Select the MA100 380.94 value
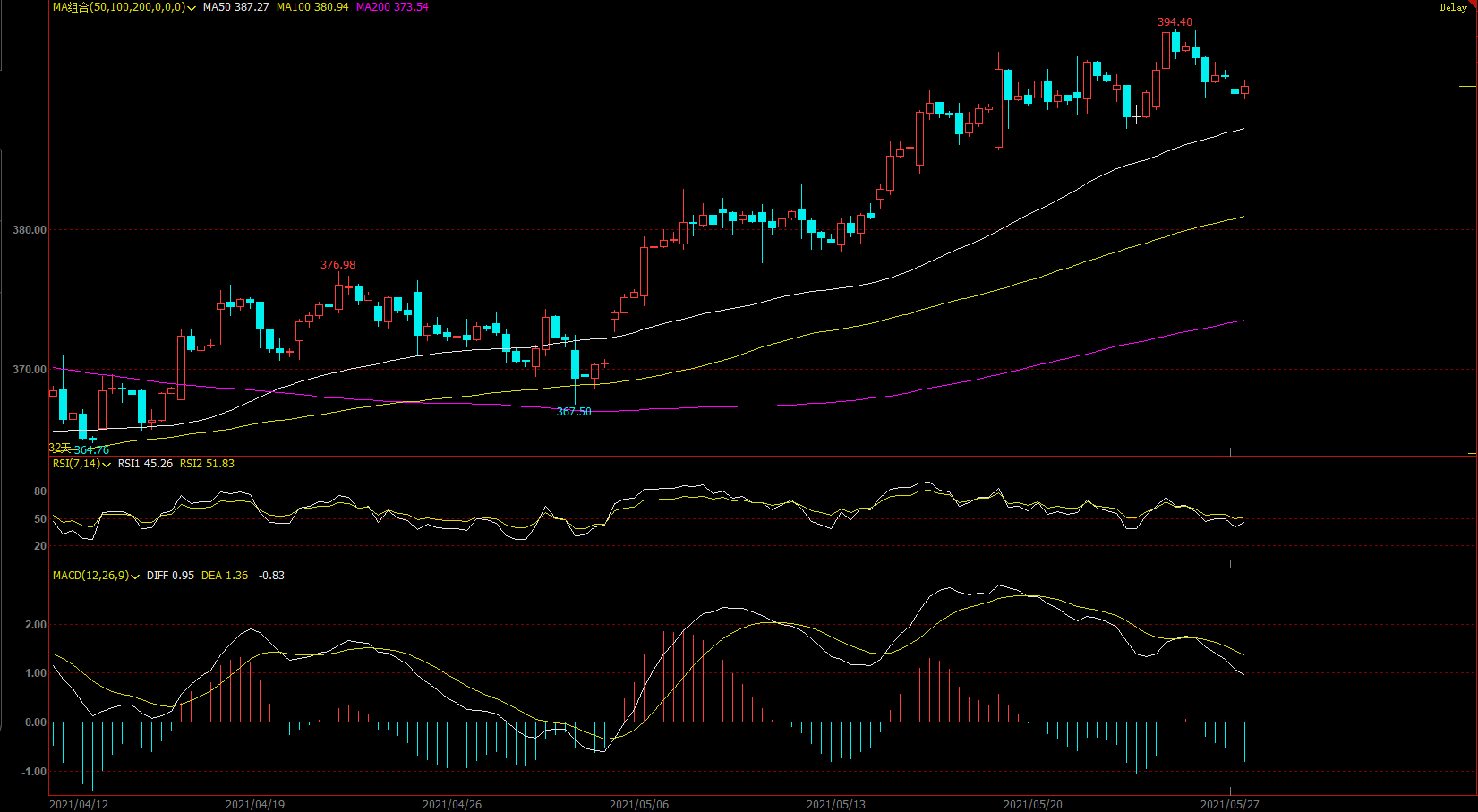Image resolution: width=1478 pixels, height=812 pixels. click(312, 7)
